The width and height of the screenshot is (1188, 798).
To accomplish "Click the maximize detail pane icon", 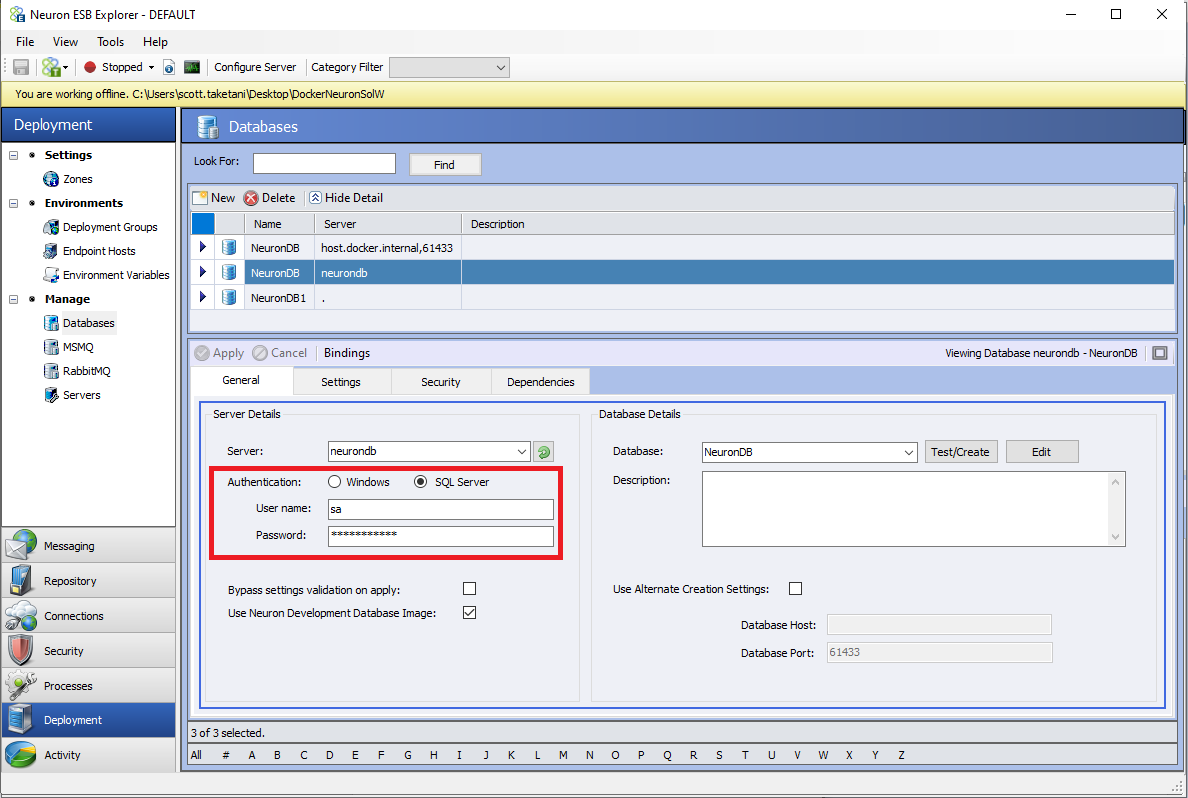I will tap(1160, 353).
